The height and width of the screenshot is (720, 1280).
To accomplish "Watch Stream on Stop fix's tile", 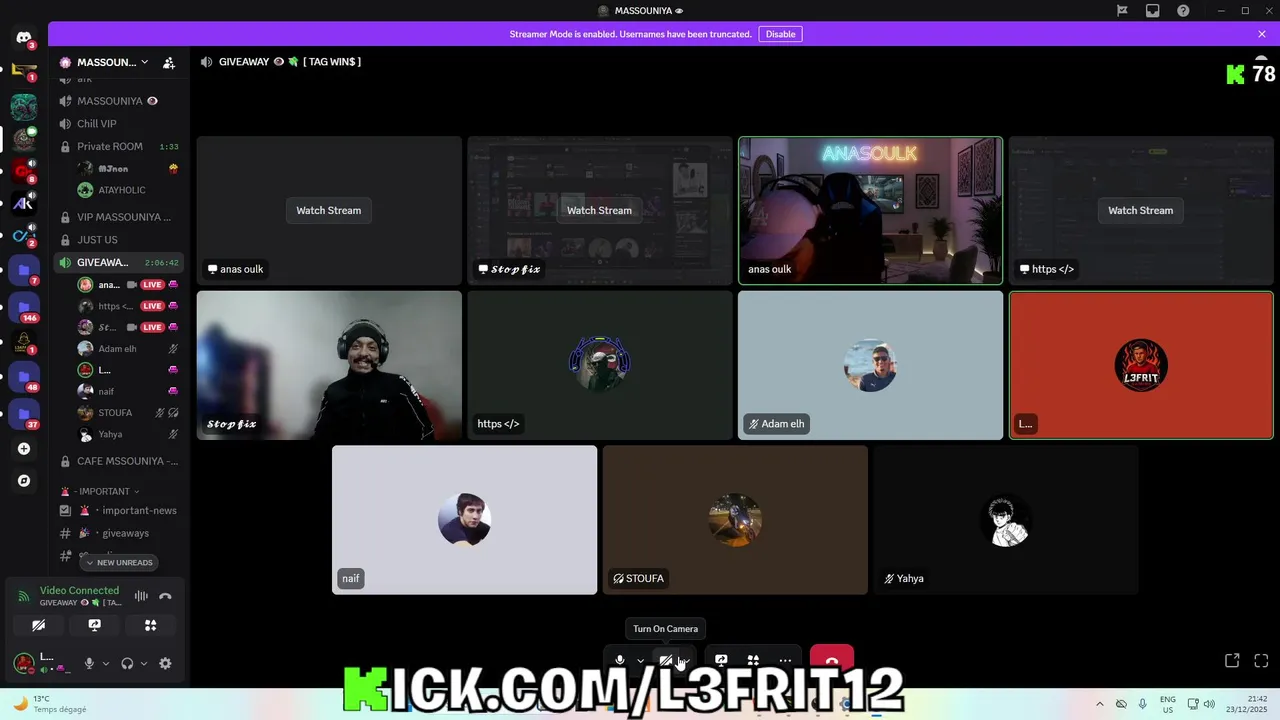I will [599, 210].
